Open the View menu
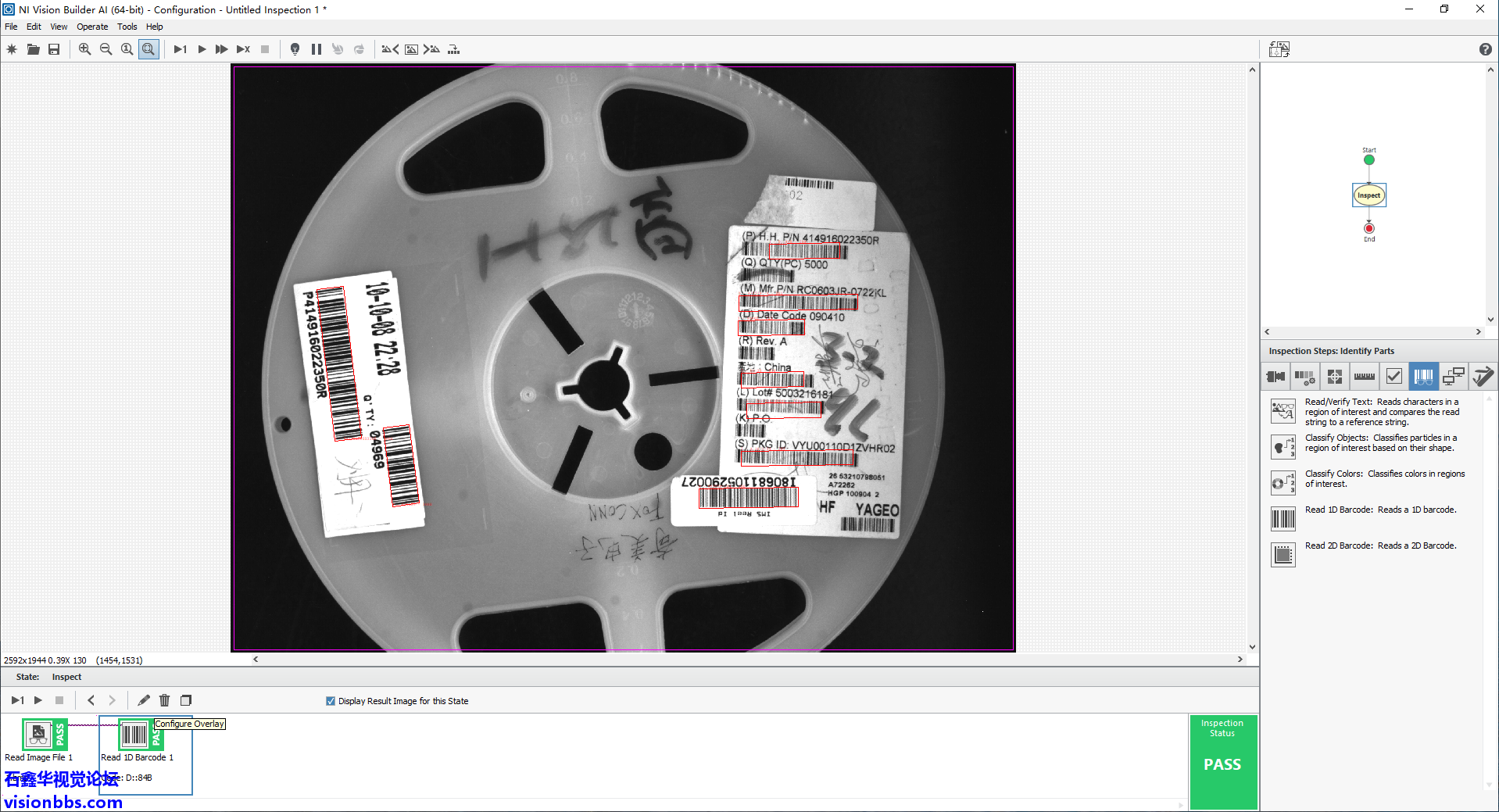1499x812 pixels. [59, 27]
